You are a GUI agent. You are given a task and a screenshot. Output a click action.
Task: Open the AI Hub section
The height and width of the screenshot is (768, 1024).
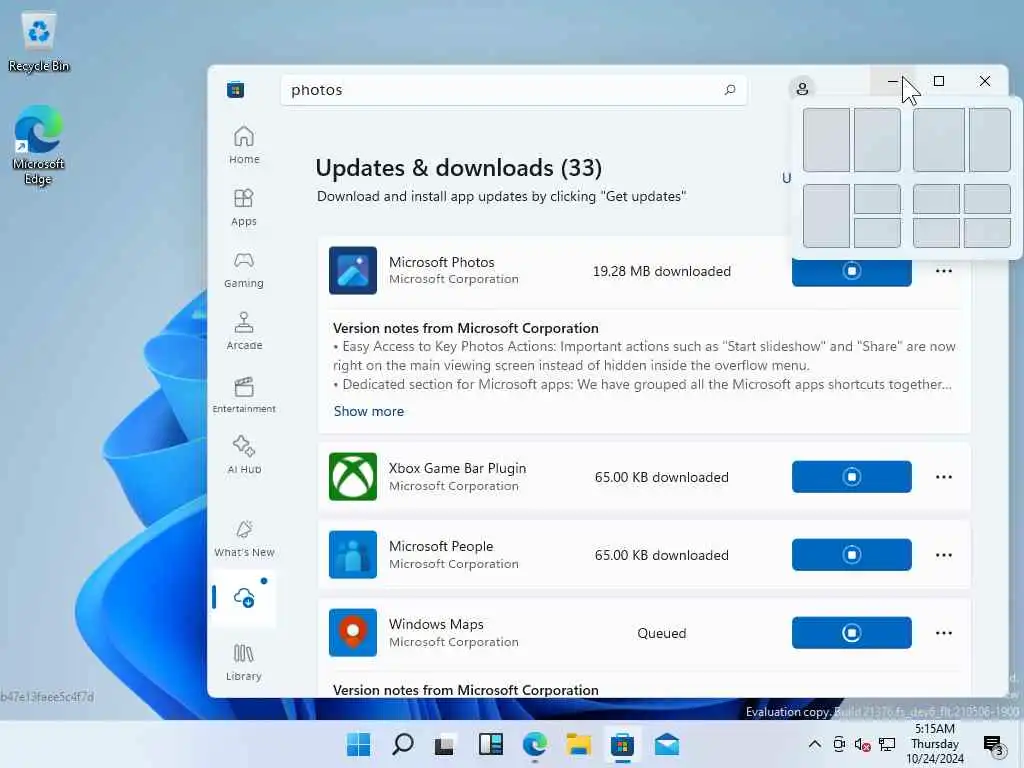[x=244, y=455]
